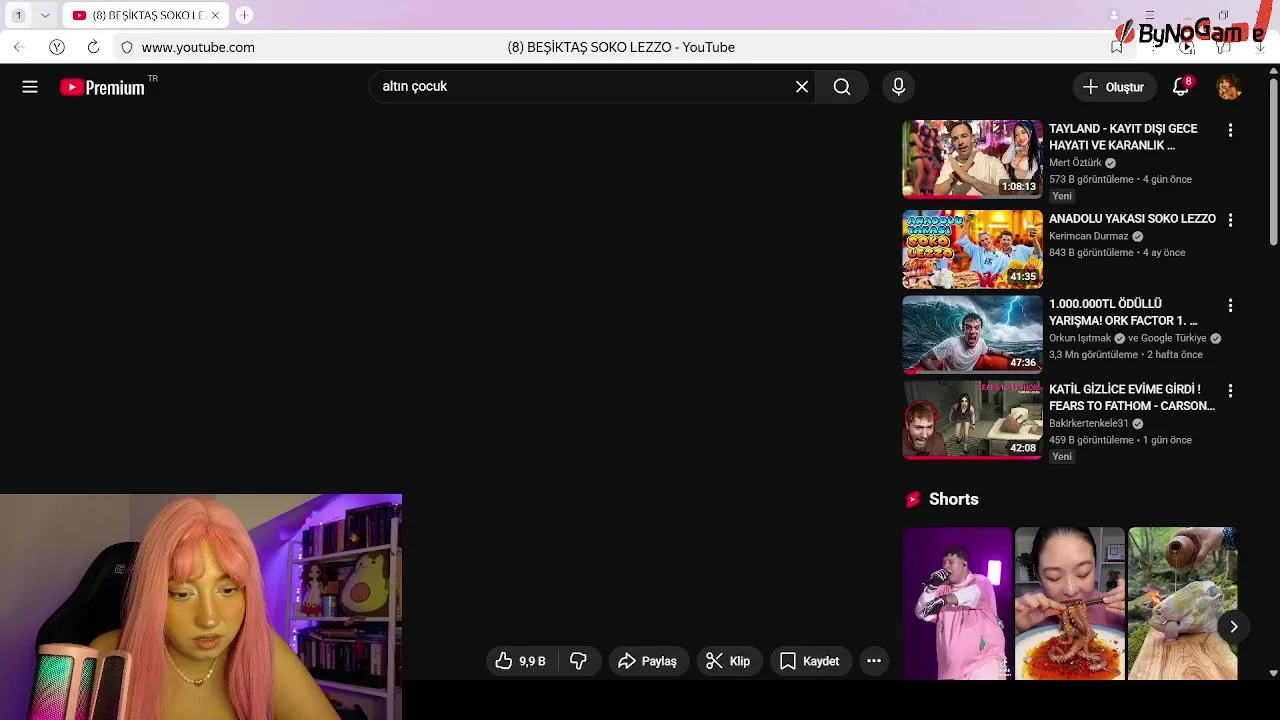Like the video showing 9,9 B
The height and width of the screenshot is (720, 1280).
tap(520, 661)
